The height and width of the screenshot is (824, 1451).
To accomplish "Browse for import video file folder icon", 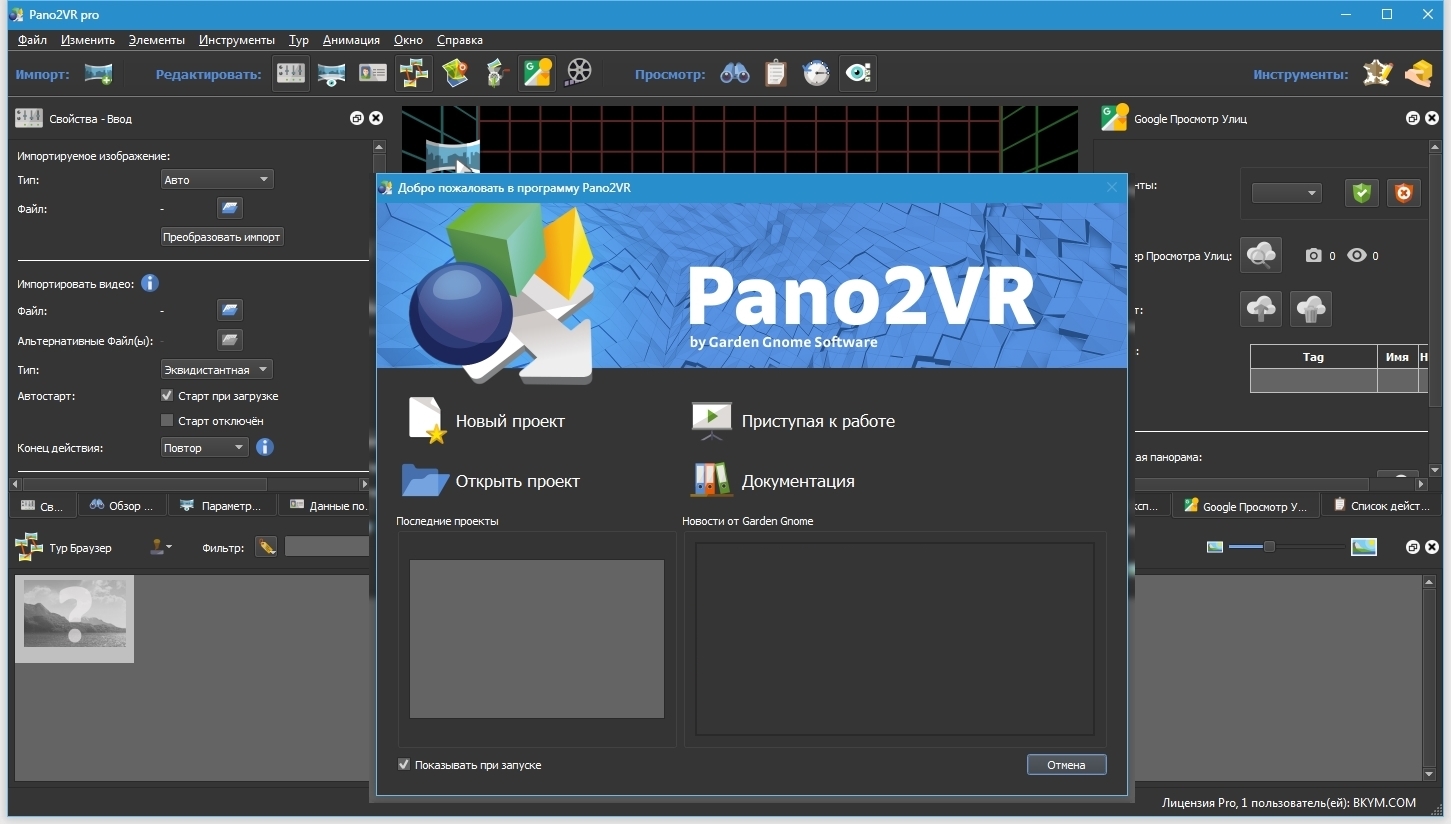I will [230, 310].
